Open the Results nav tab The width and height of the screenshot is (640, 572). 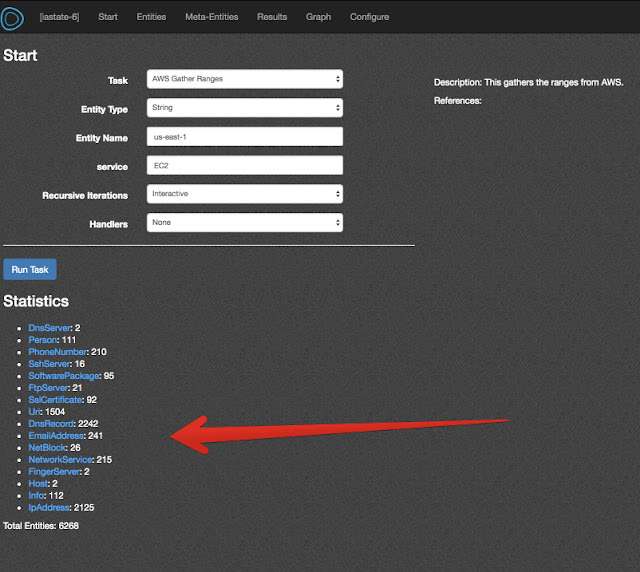tap(272, 17)
